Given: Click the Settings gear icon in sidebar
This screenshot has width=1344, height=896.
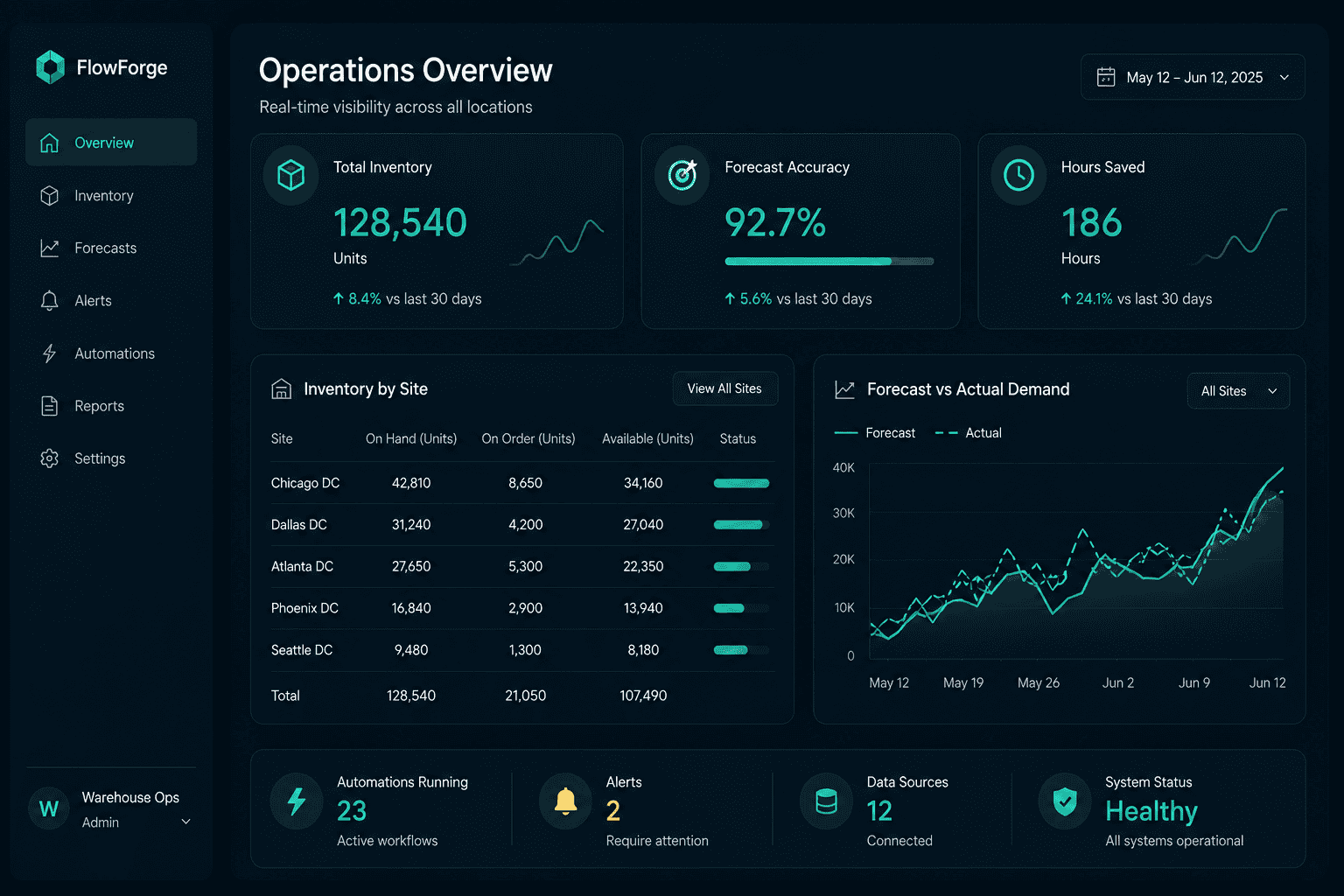Looking at the screenshot, I should pos(50,458).
